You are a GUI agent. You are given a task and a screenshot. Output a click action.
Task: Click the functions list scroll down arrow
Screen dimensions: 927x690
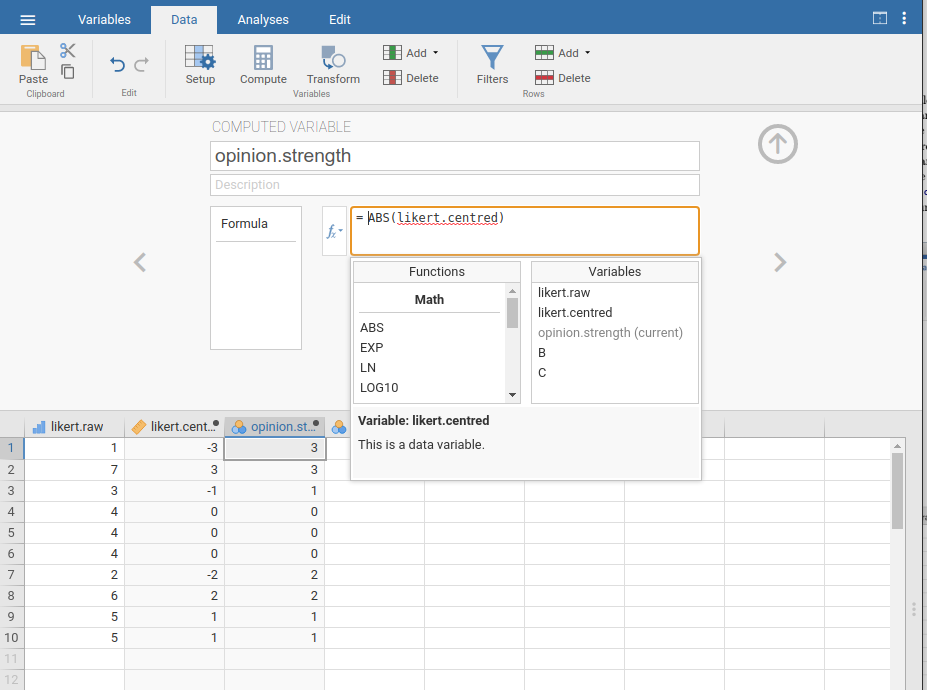512,395
